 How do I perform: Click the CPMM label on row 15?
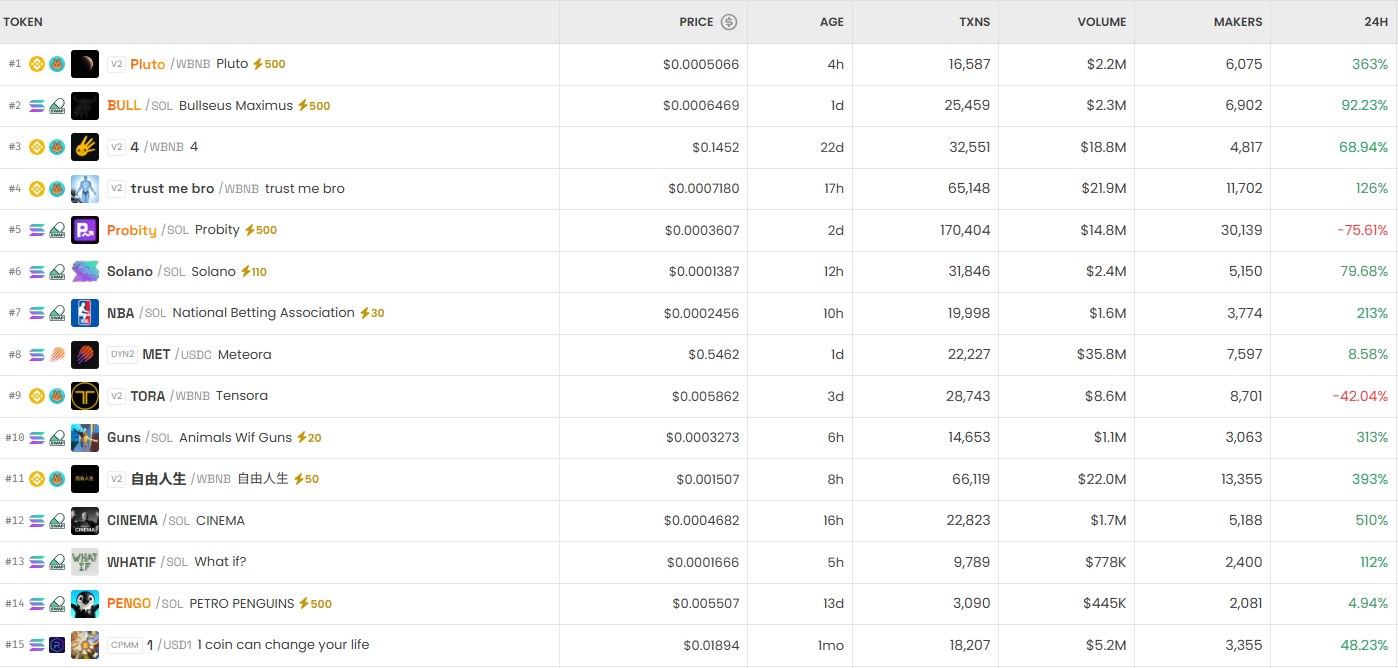point(125,645)
